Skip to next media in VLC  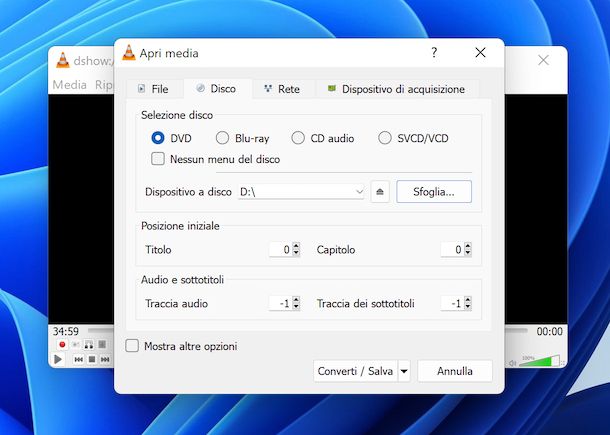(105, 359)
